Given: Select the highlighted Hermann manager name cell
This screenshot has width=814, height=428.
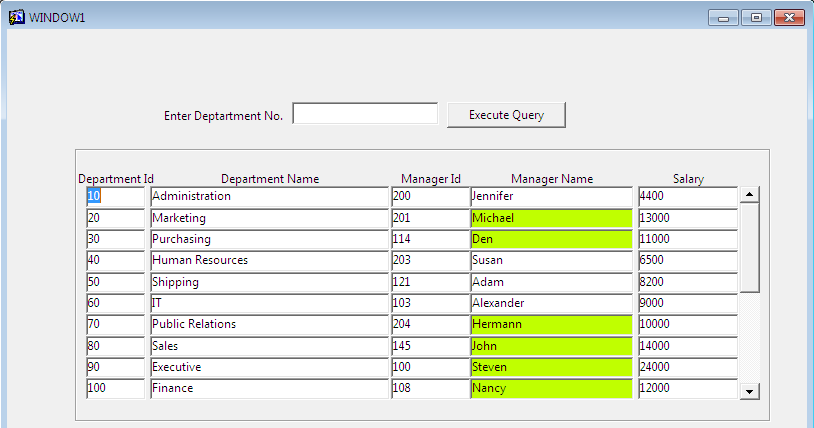Looking at the screenshot, I should [551, 325].
